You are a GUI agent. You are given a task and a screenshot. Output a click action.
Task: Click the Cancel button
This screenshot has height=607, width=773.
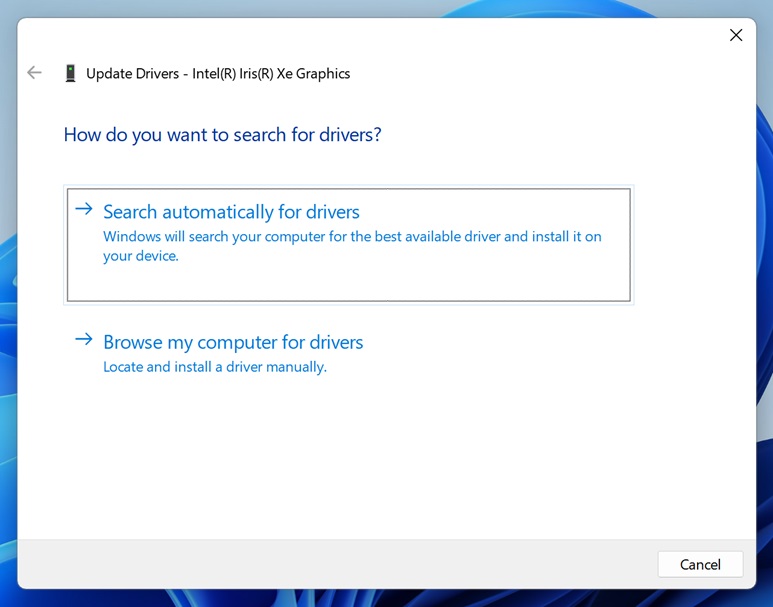[x=700, y=564]
